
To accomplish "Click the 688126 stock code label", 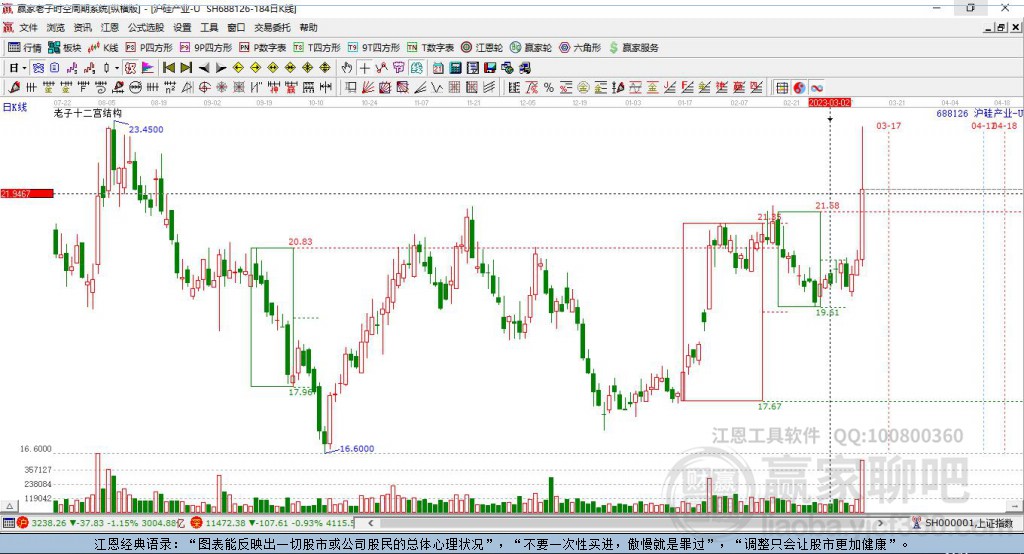I will 952,113.
